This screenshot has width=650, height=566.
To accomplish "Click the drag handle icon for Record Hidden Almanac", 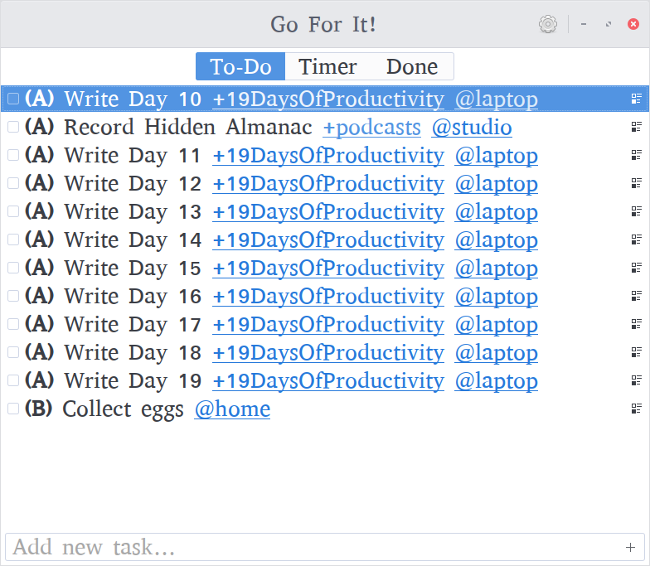I will coord(635,127).
